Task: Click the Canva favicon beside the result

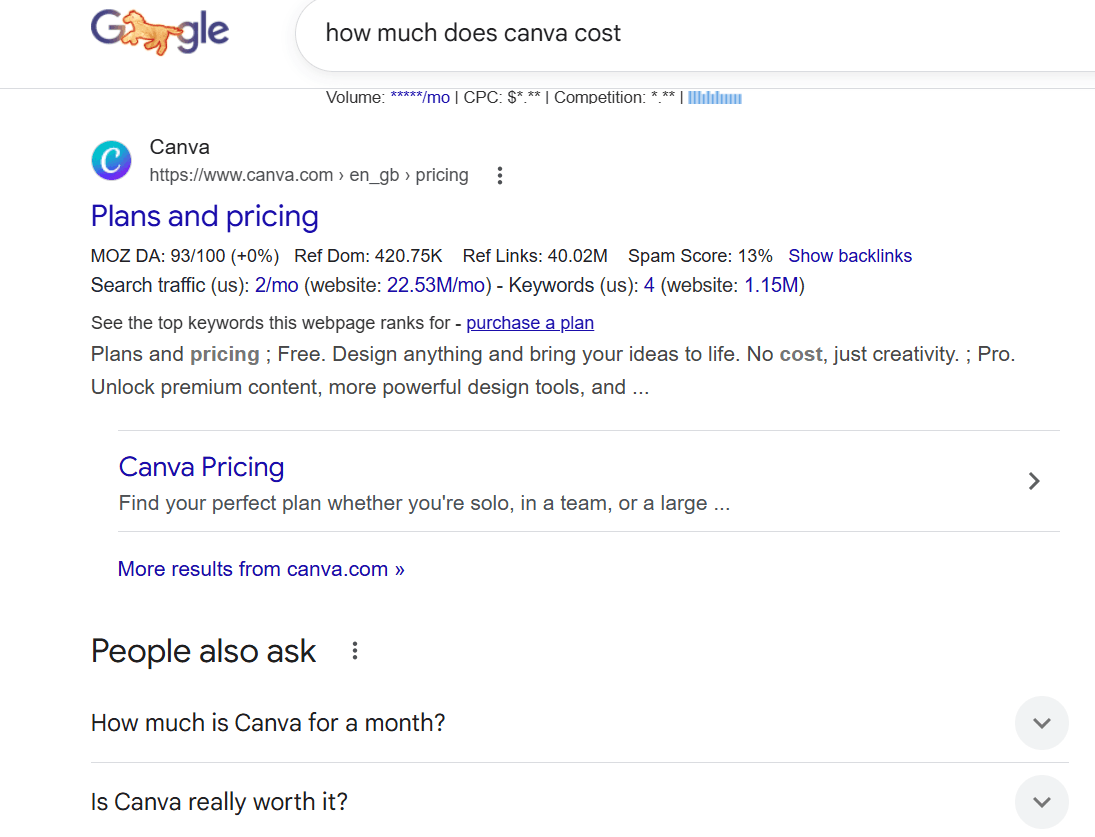Action: [x=111, y=160]
